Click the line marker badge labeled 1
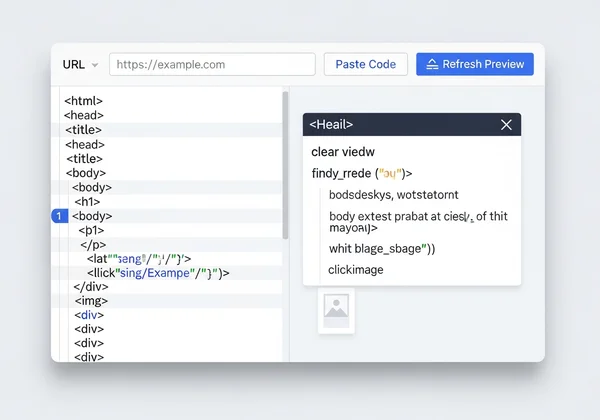Screen dimensions: 600x420 point(58,216)
